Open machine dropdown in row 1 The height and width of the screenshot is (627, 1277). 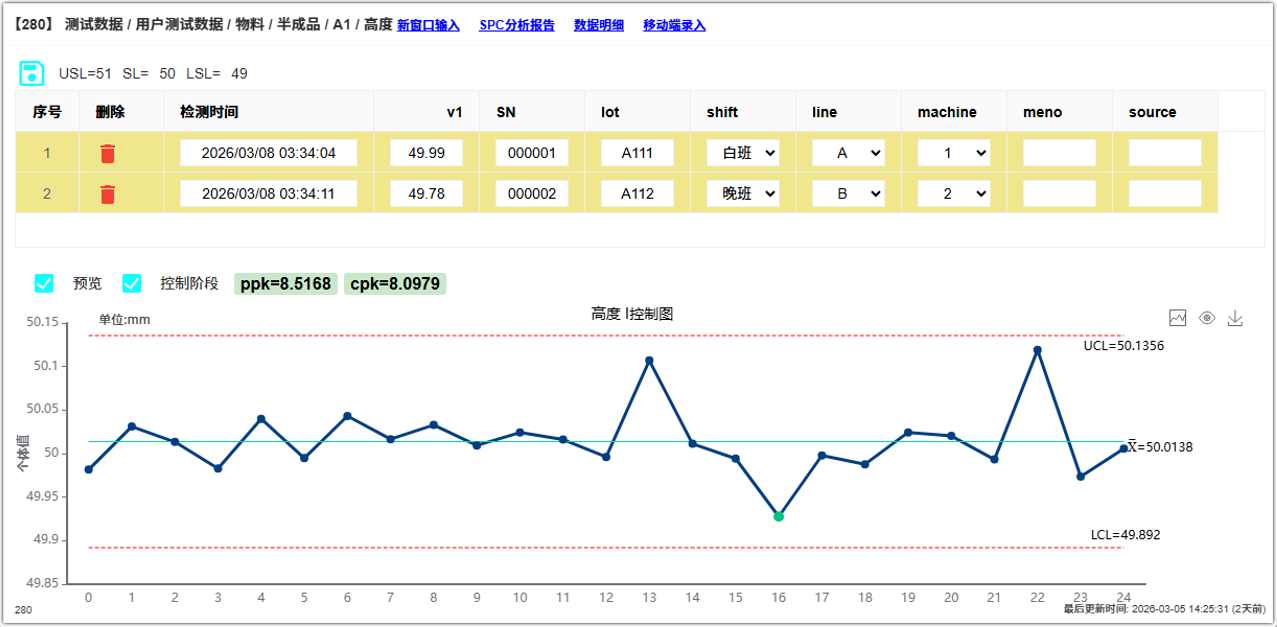(x=954, y=153)
